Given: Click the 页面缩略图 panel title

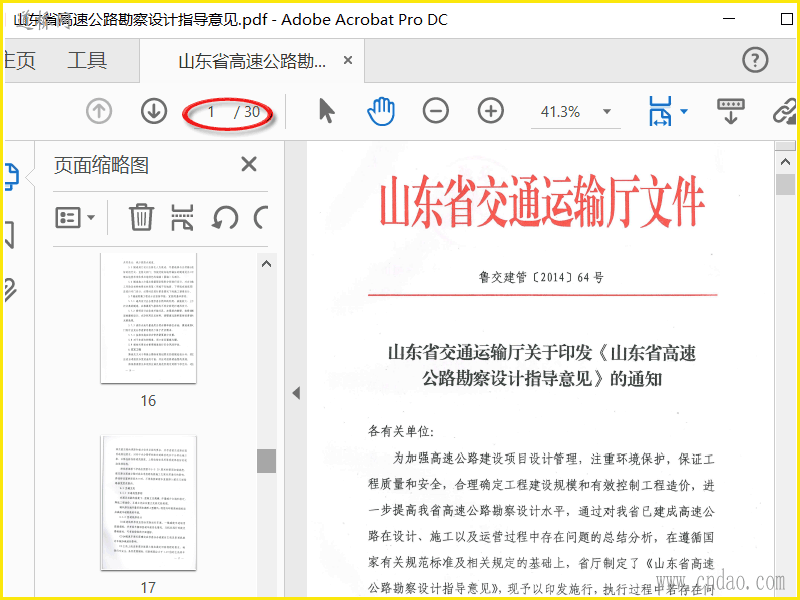Looking at the screenshot, I should (x=102, y=165).
